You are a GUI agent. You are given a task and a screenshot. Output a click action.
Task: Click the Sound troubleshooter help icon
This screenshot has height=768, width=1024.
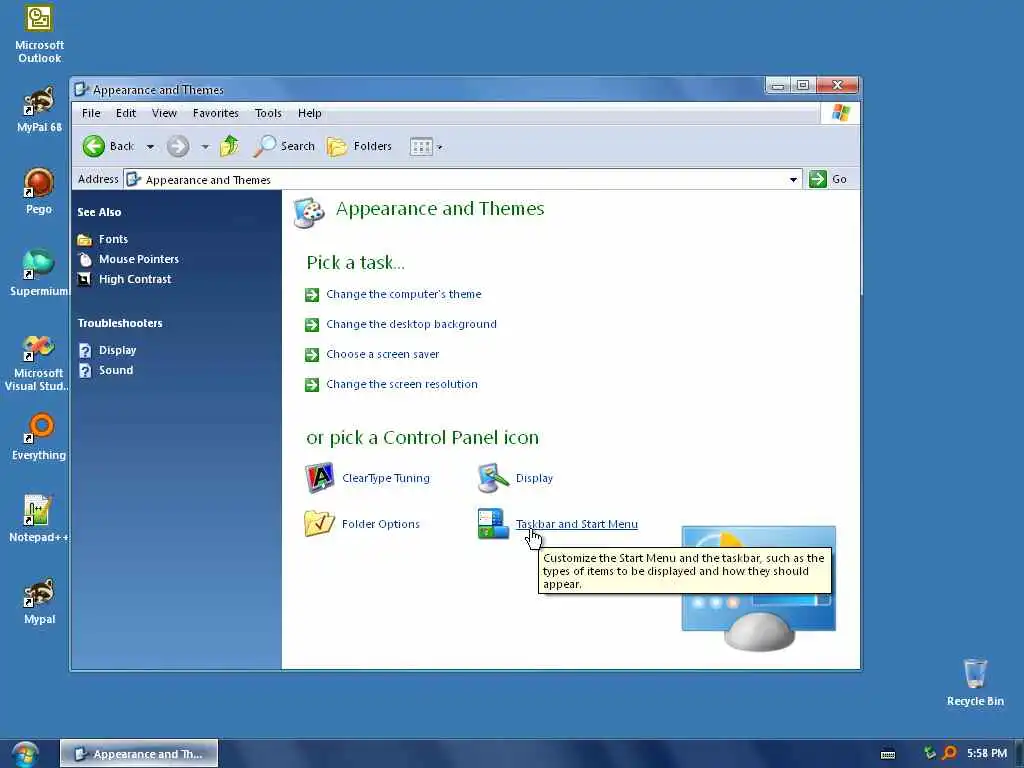pyautogui.click(x=85, y=370)
